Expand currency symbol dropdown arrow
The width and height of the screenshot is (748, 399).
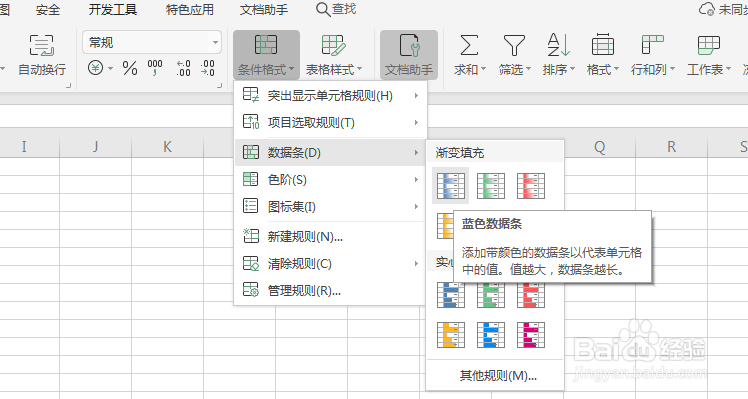point(110,69)
